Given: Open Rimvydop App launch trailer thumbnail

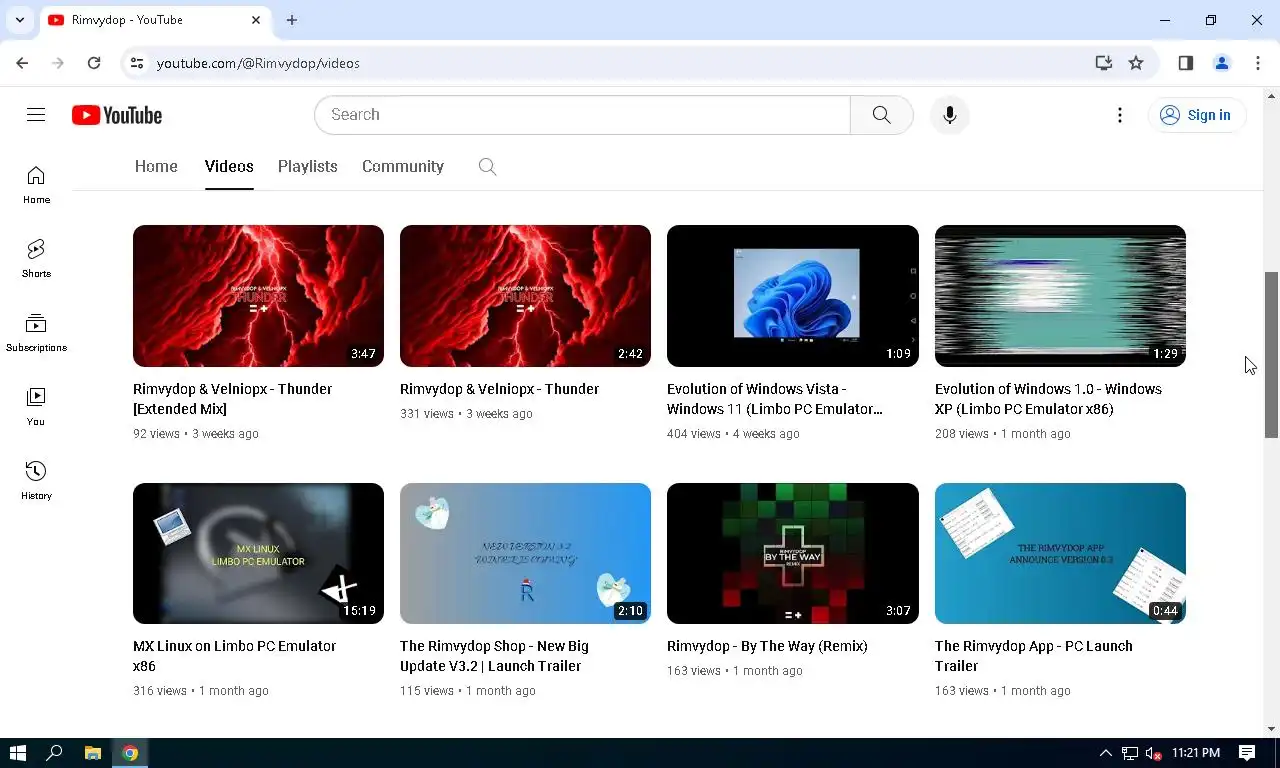Looking at the screenshot, I should point(1060,554).
